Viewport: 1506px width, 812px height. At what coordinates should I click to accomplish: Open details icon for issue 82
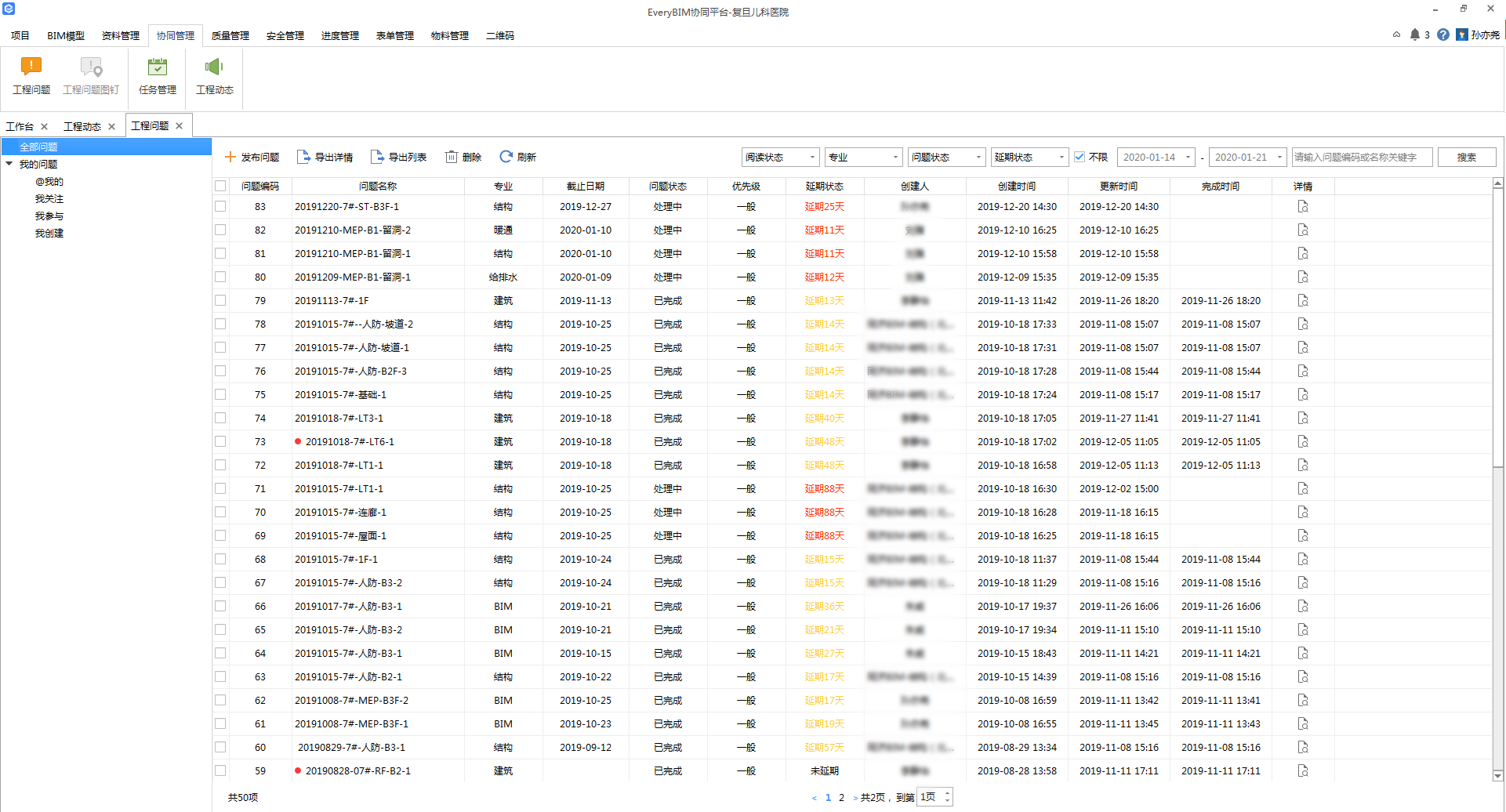(1303, 230)
